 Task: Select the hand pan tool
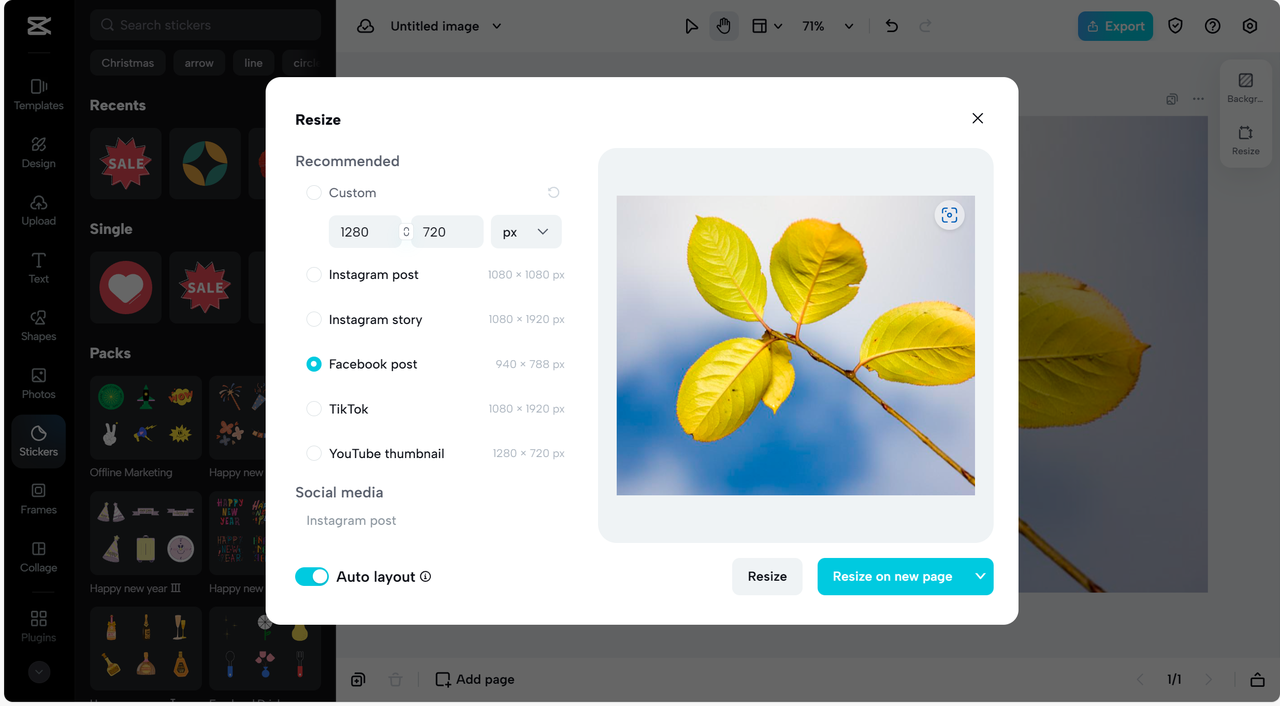coord(724,26)
